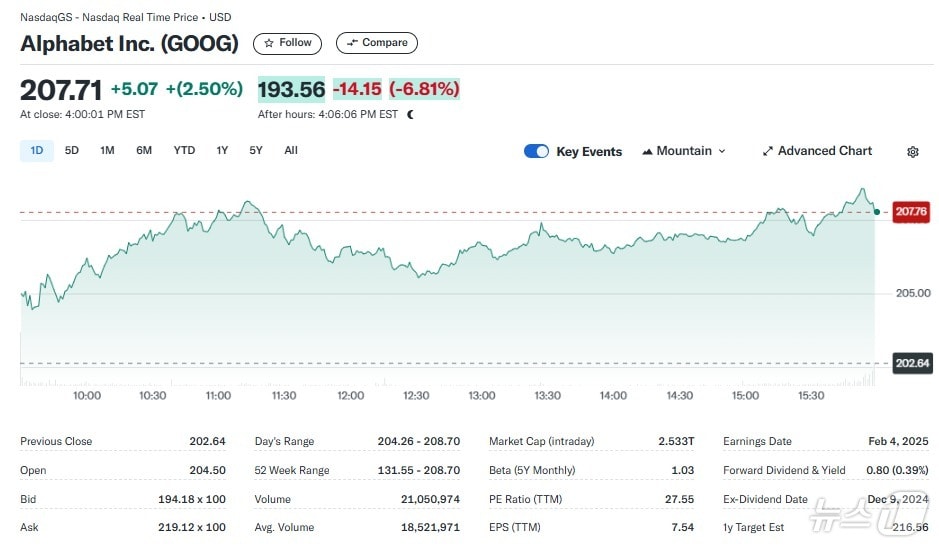Open the Advanced Chart link

tap(824, 151)
